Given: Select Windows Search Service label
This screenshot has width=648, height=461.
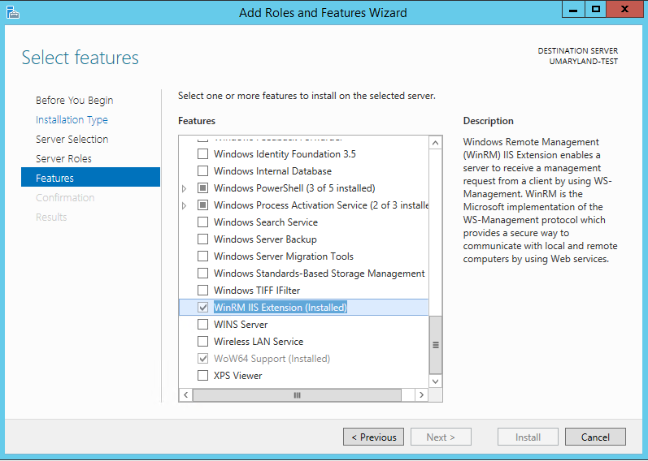Looking at the screenshot, I should coord(266,222).
